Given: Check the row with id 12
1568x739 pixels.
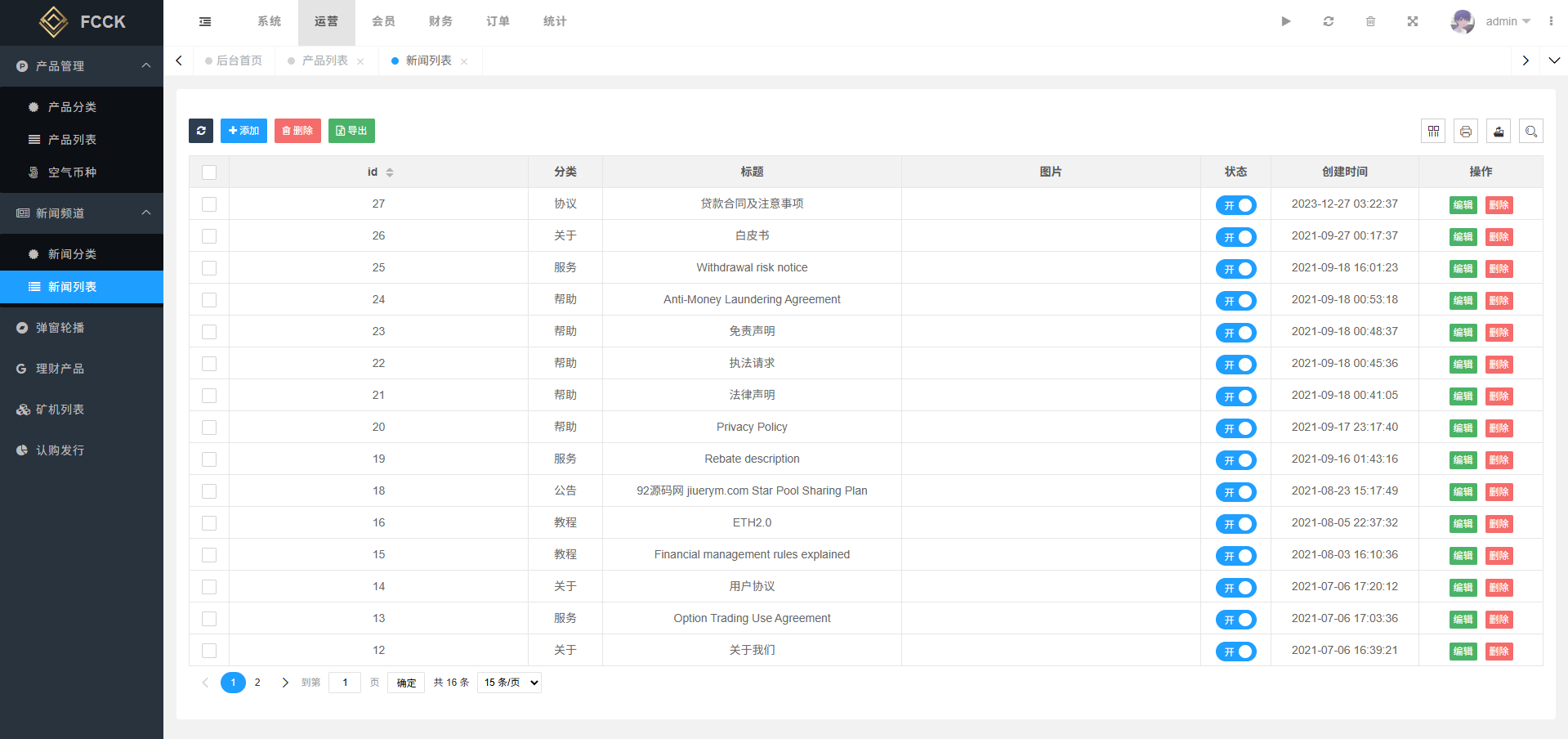Looking at the screenshot, I should coord(209,651).
